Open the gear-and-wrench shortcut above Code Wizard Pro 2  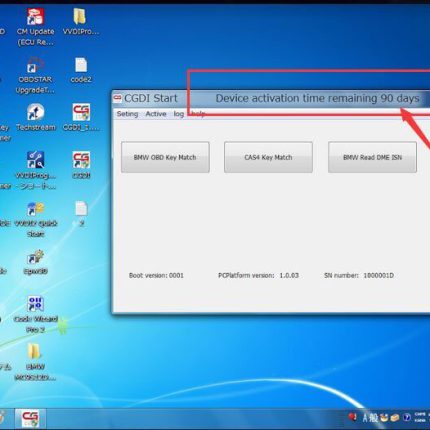(35, 263)
